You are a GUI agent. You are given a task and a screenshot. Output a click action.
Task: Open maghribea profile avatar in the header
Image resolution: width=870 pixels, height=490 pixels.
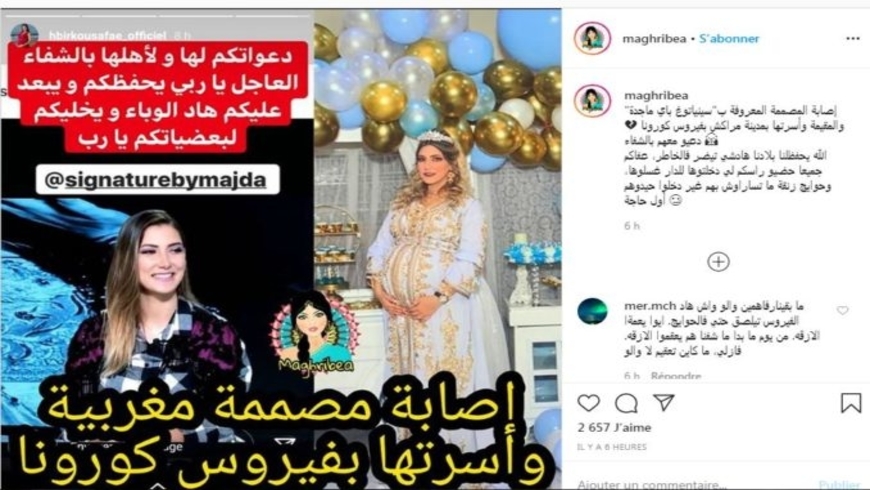click(593, 38)
